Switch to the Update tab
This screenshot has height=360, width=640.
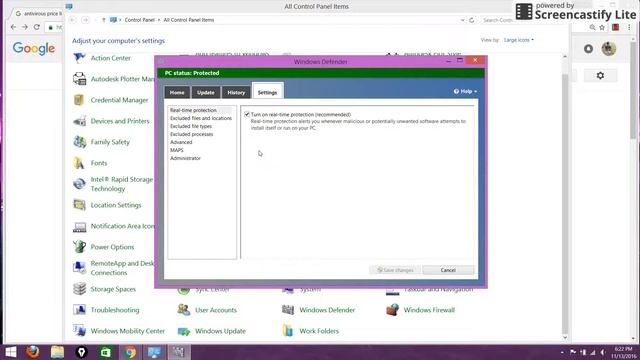pos(206,93)
